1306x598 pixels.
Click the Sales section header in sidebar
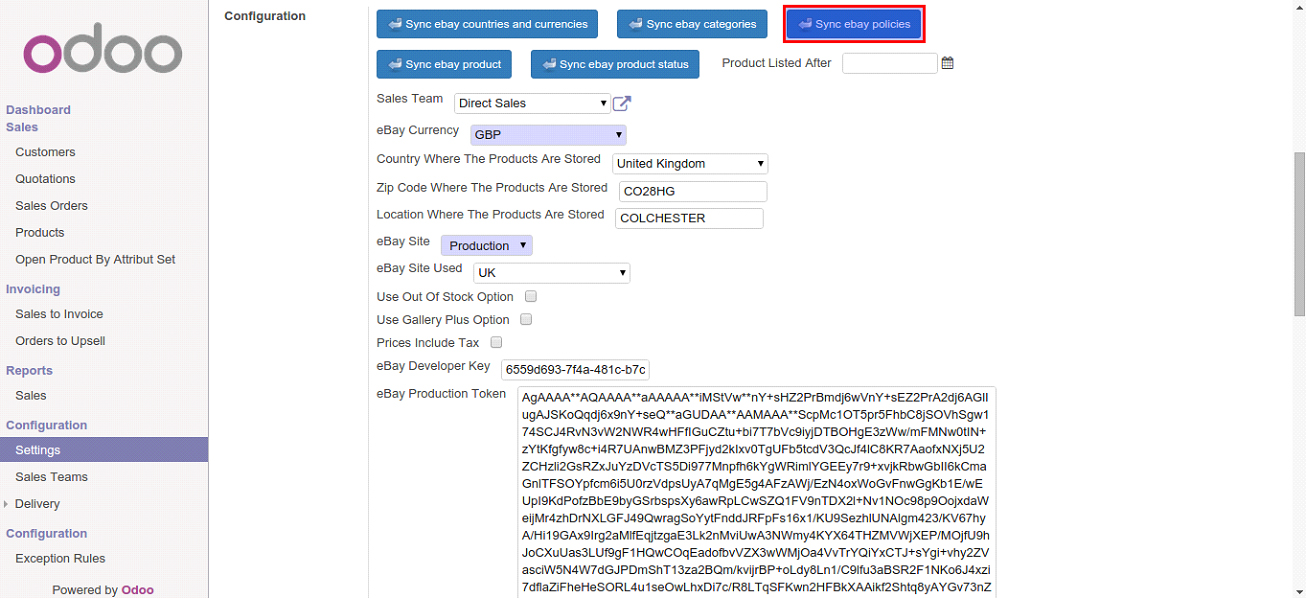coord(22,128)
